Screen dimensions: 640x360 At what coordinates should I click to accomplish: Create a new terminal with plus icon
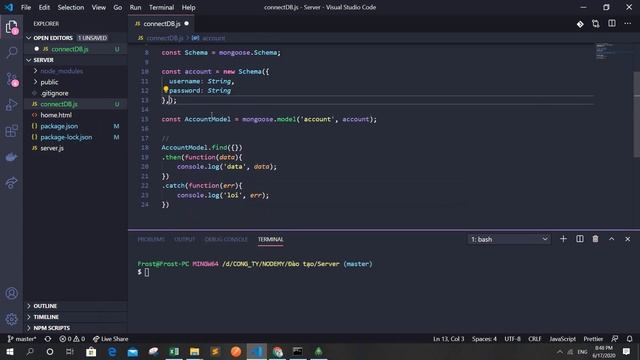[x=563, y=239]
